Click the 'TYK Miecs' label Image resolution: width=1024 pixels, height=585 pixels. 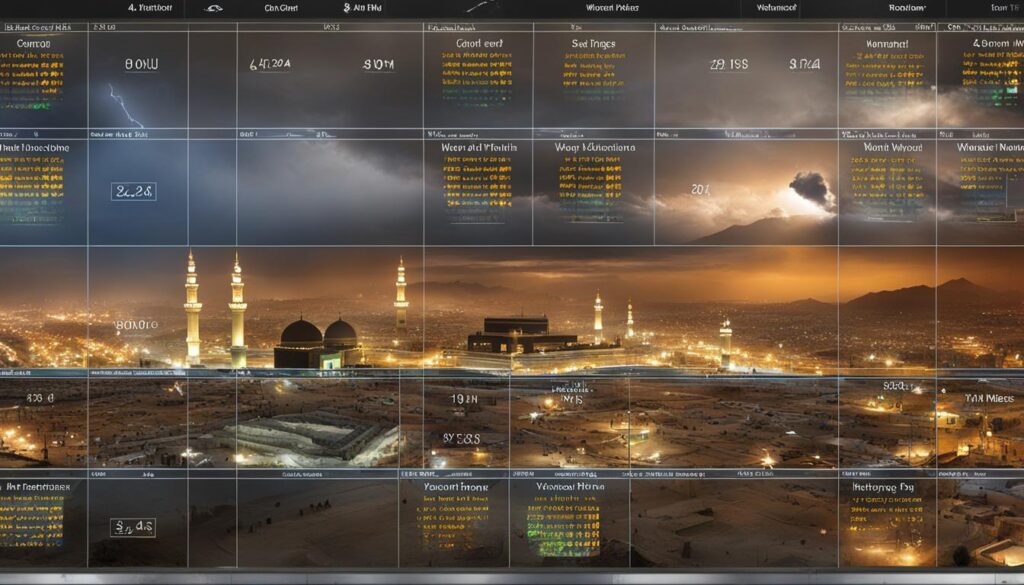coord(989,398)
